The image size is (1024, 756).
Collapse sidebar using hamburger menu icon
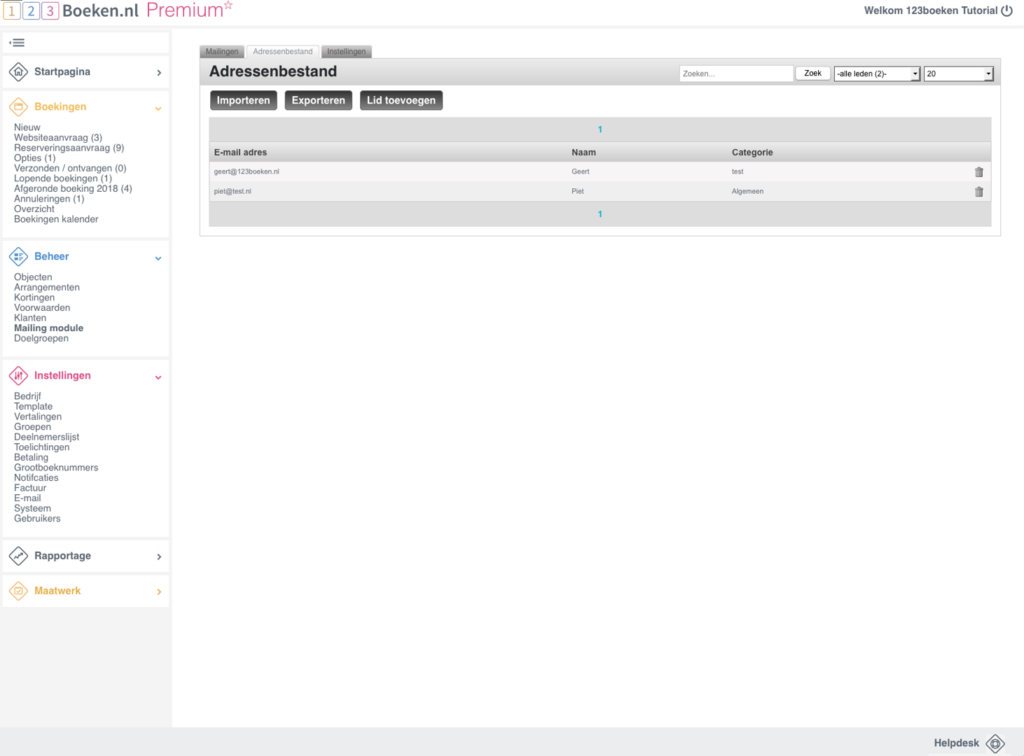click(x=17, y=42)
